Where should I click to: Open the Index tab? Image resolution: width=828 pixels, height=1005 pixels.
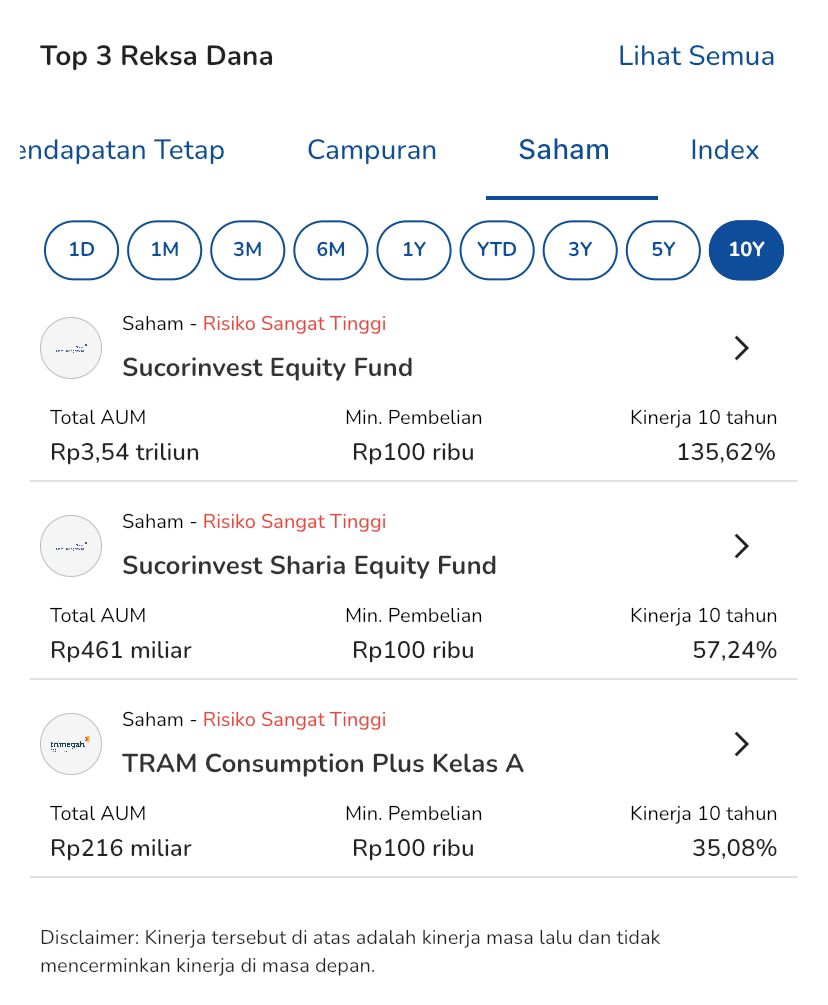click(x=725, y=150)
